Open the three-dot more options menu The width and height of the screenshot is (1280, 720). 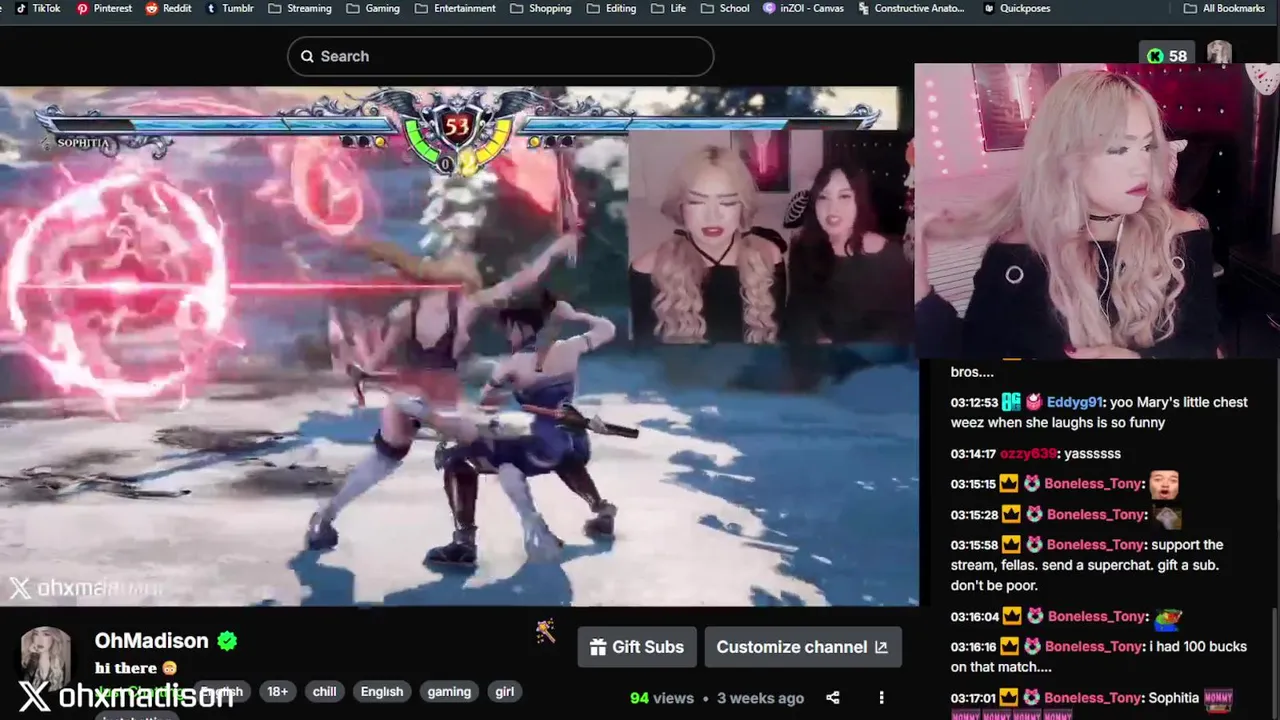tap(881, 698)
